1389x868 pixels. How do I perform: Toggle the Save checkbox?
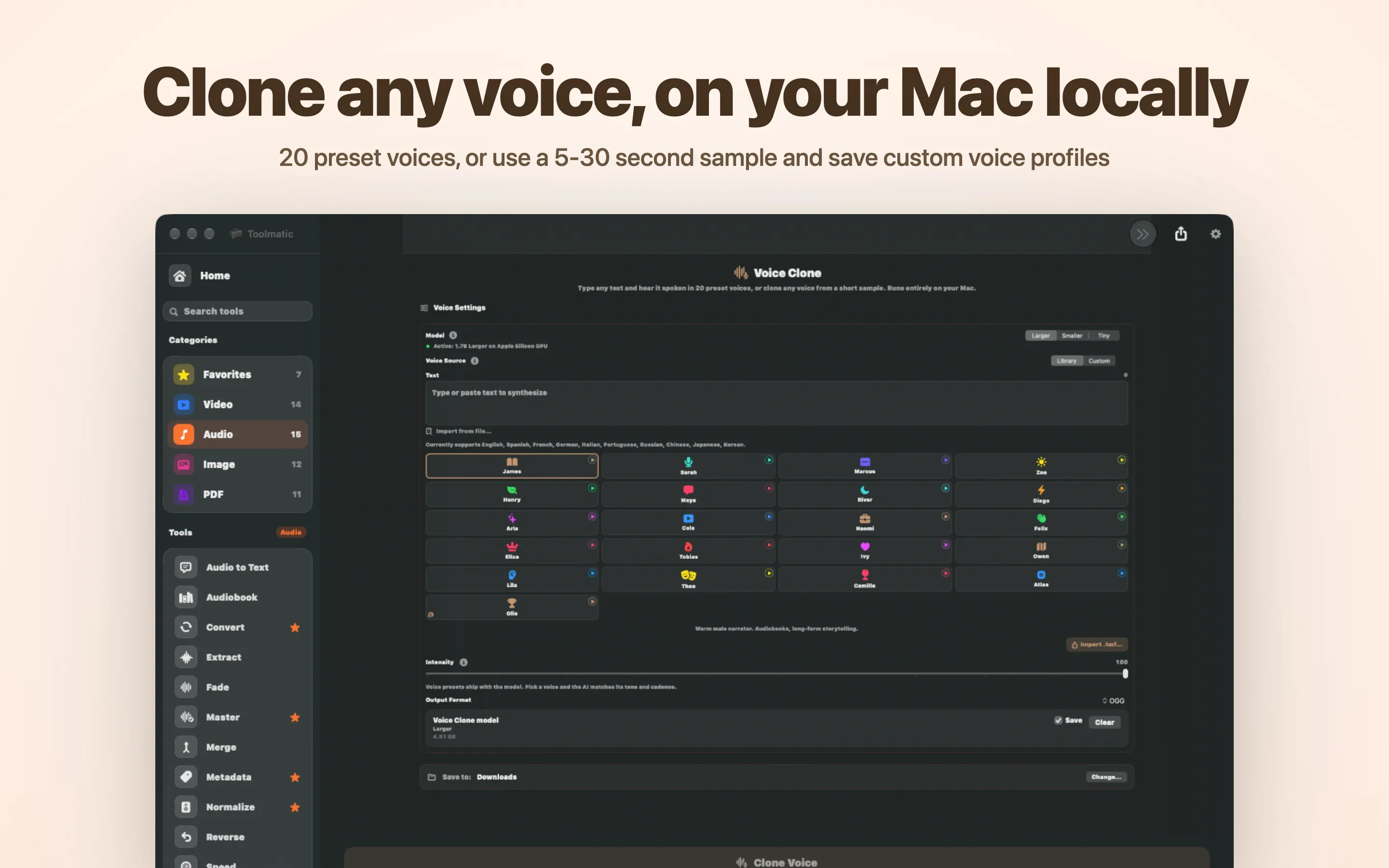point(1058,720)
